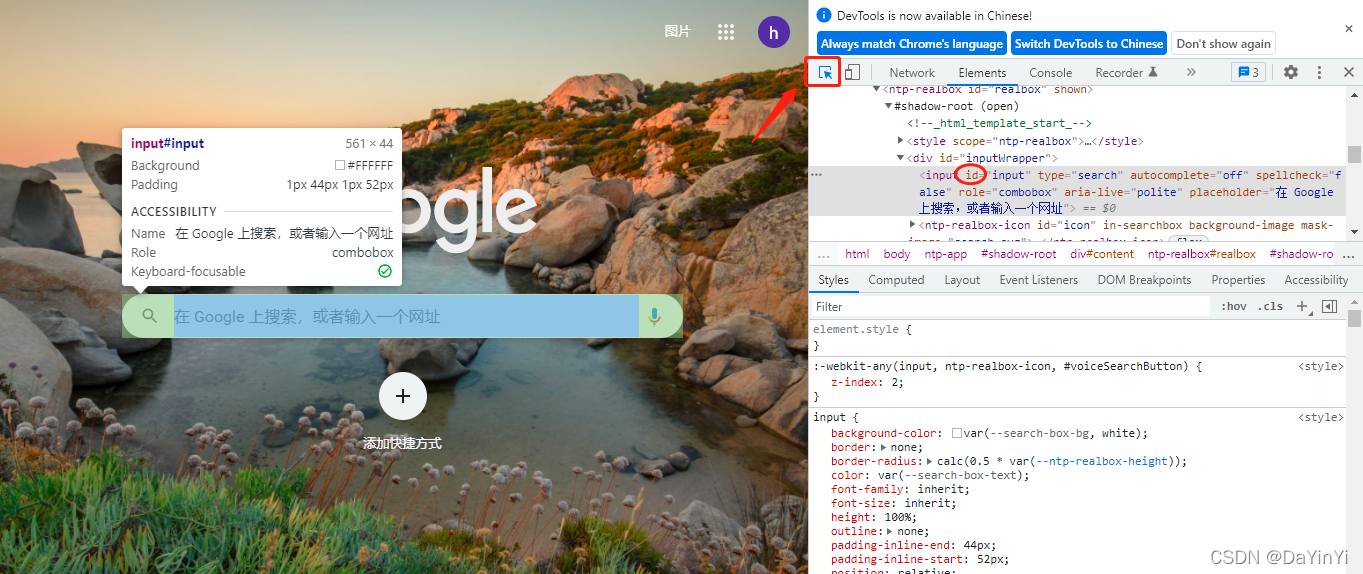Screen dimensions: 1363x574
Task: Click Don't show again button
Action: [1224, 43]
